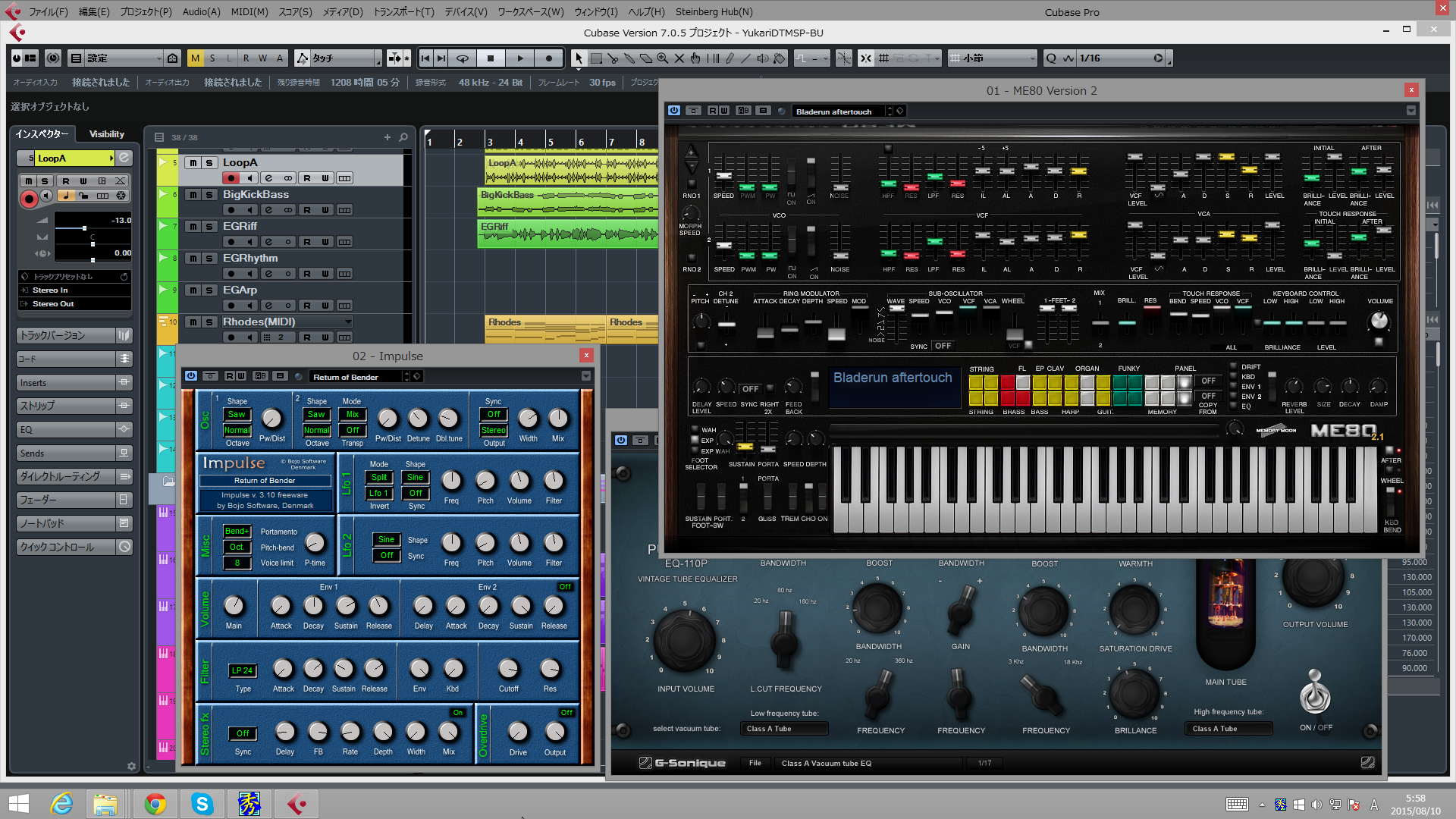Open track search magnifier in track list

(403, 137)
